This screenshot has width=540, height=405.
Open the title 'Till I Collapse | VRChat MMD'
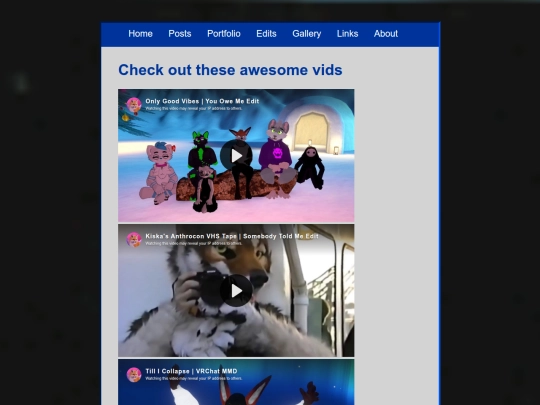tap(191, 371)
